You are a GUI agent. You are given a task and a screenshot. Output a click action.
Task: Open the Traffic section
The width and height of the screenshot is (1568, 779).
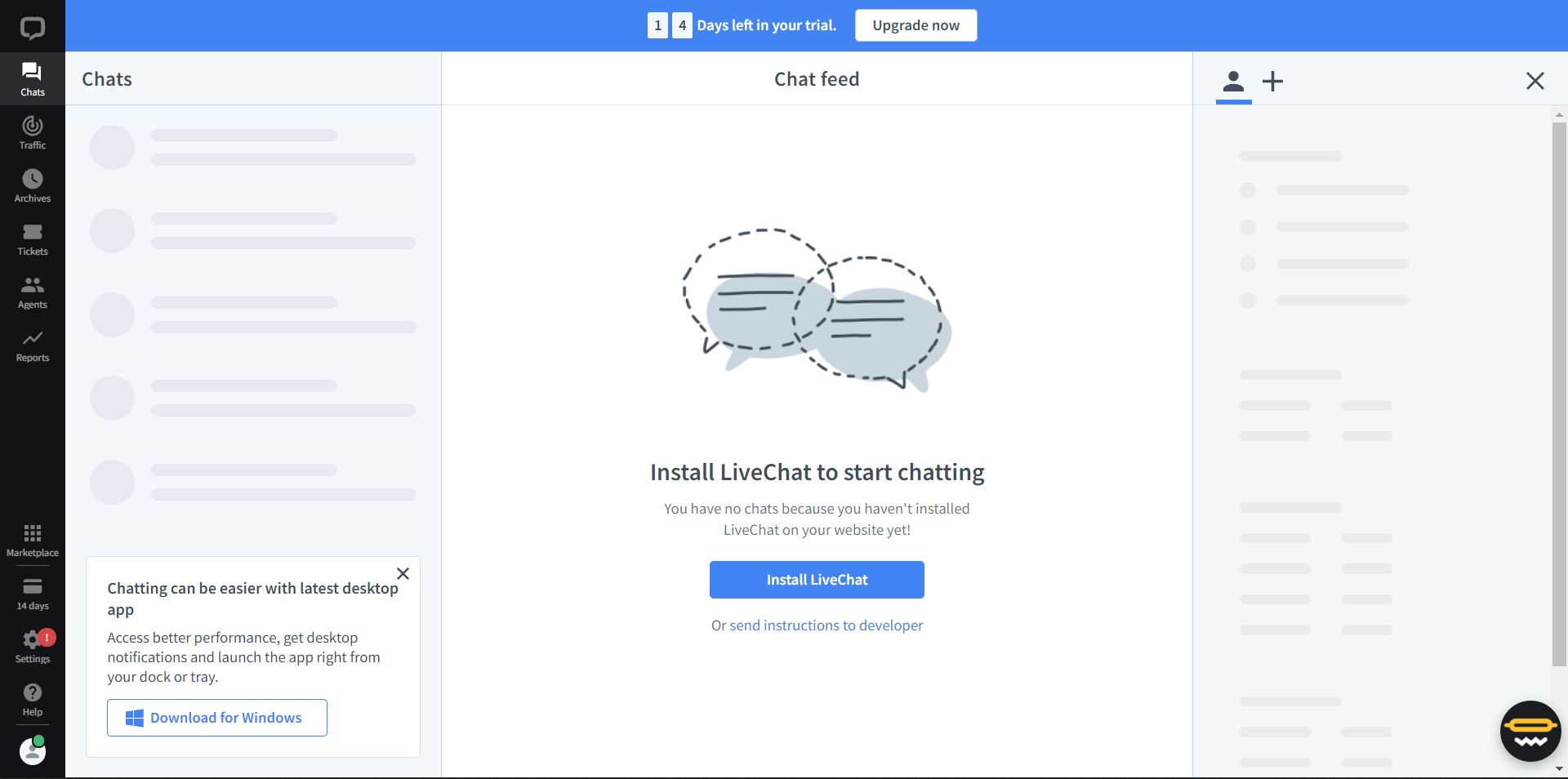33,132
